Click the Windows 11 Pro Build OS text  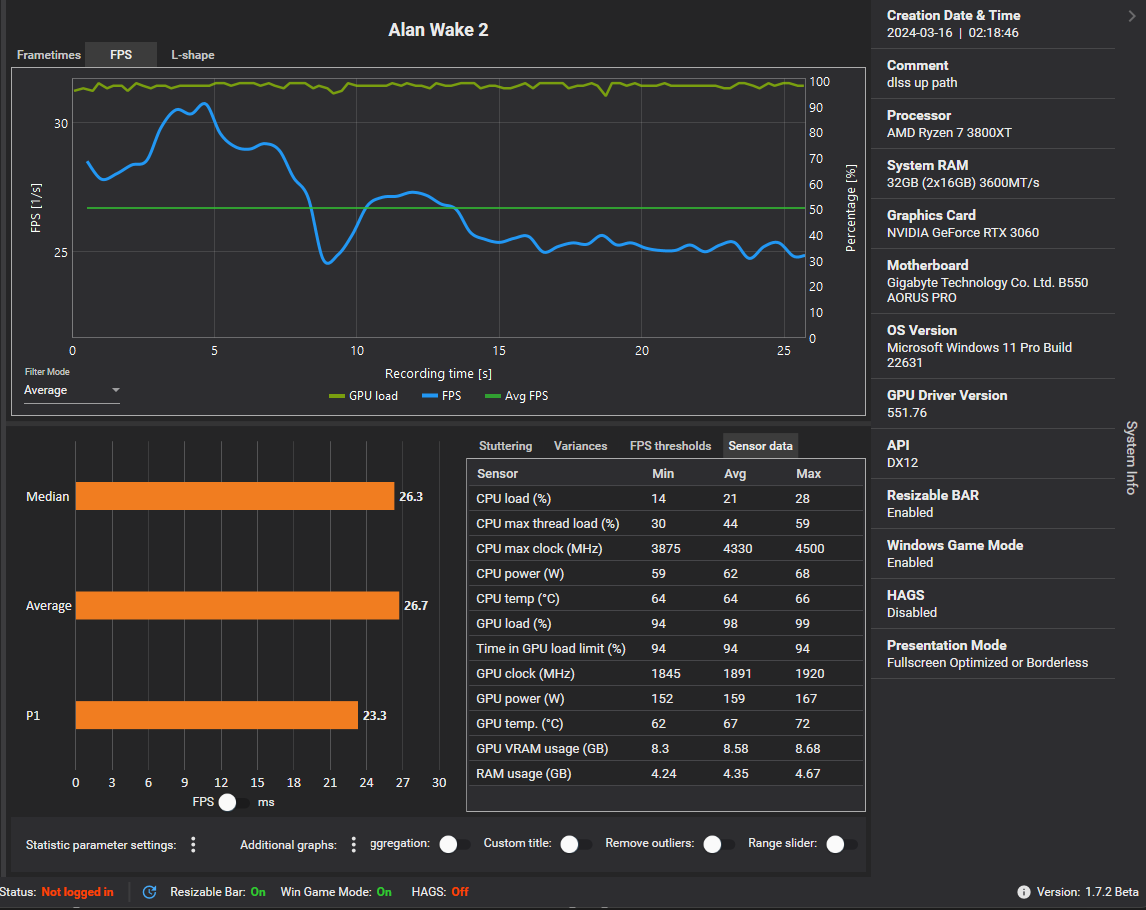point(979,355)
